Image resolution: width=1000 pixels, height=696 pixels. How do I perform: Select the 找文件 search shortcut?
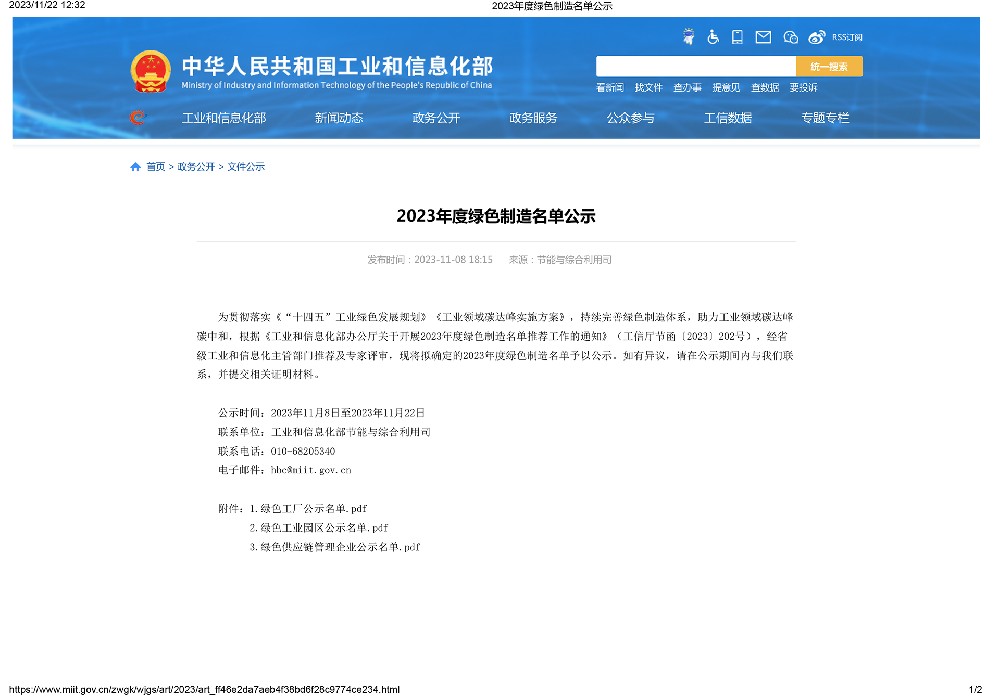(649, 87)
